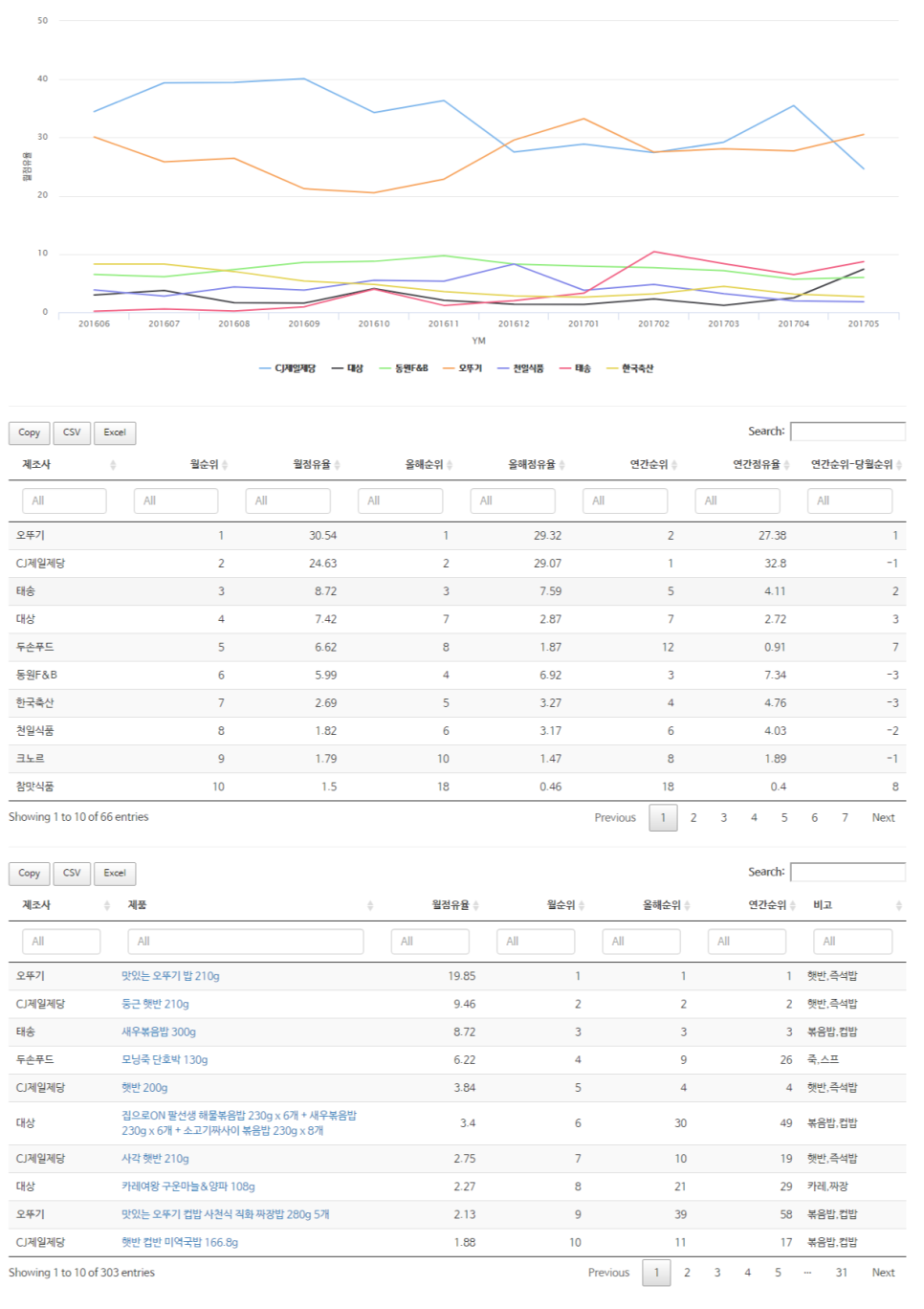Open product link 사각 햇반 210g
This screenshot has width=924, height=1309.
point(155,1158)
